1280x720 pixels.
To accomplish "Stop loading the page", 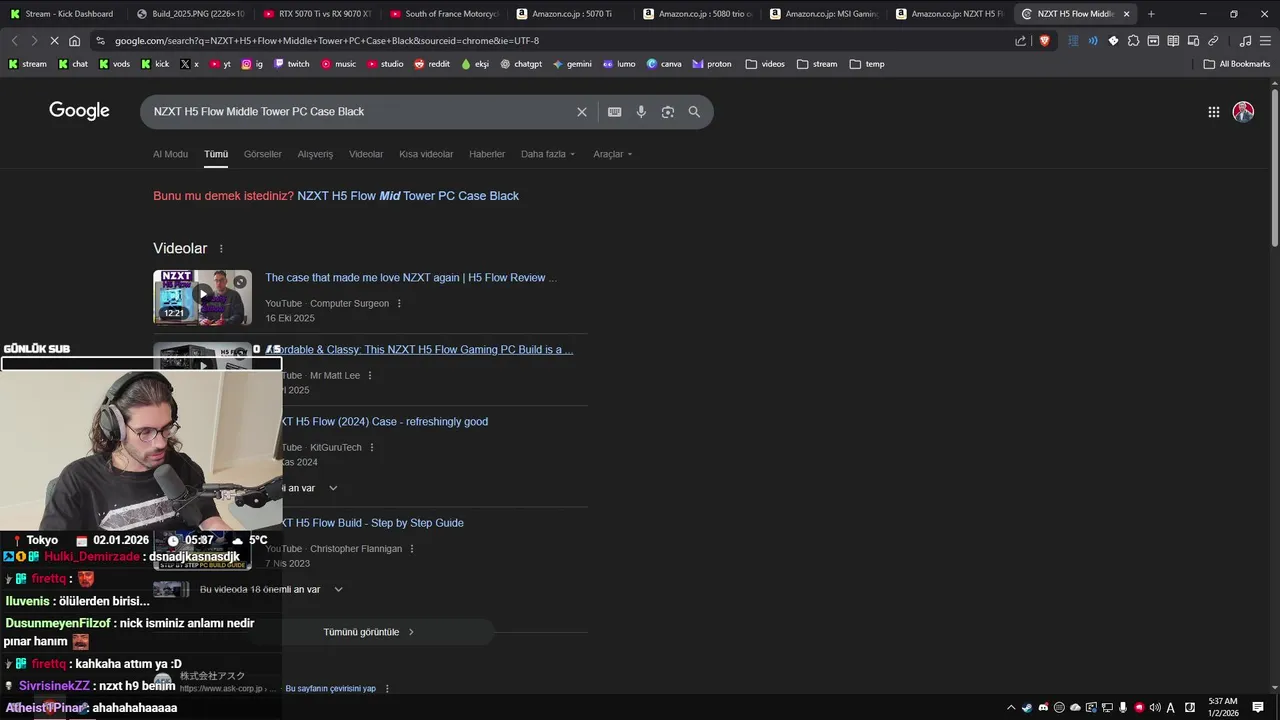I will (x=54, y=41).
